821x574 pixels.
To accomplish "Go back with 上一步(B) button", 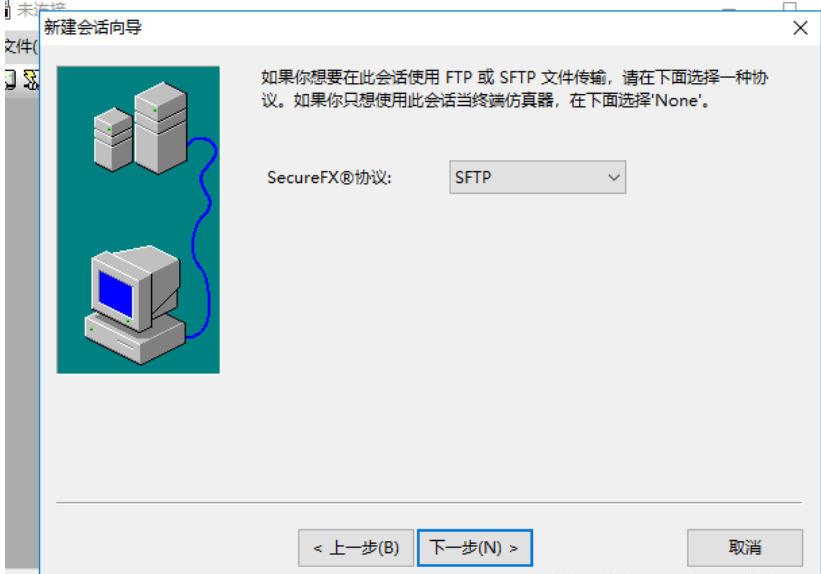I will [356, 548].
